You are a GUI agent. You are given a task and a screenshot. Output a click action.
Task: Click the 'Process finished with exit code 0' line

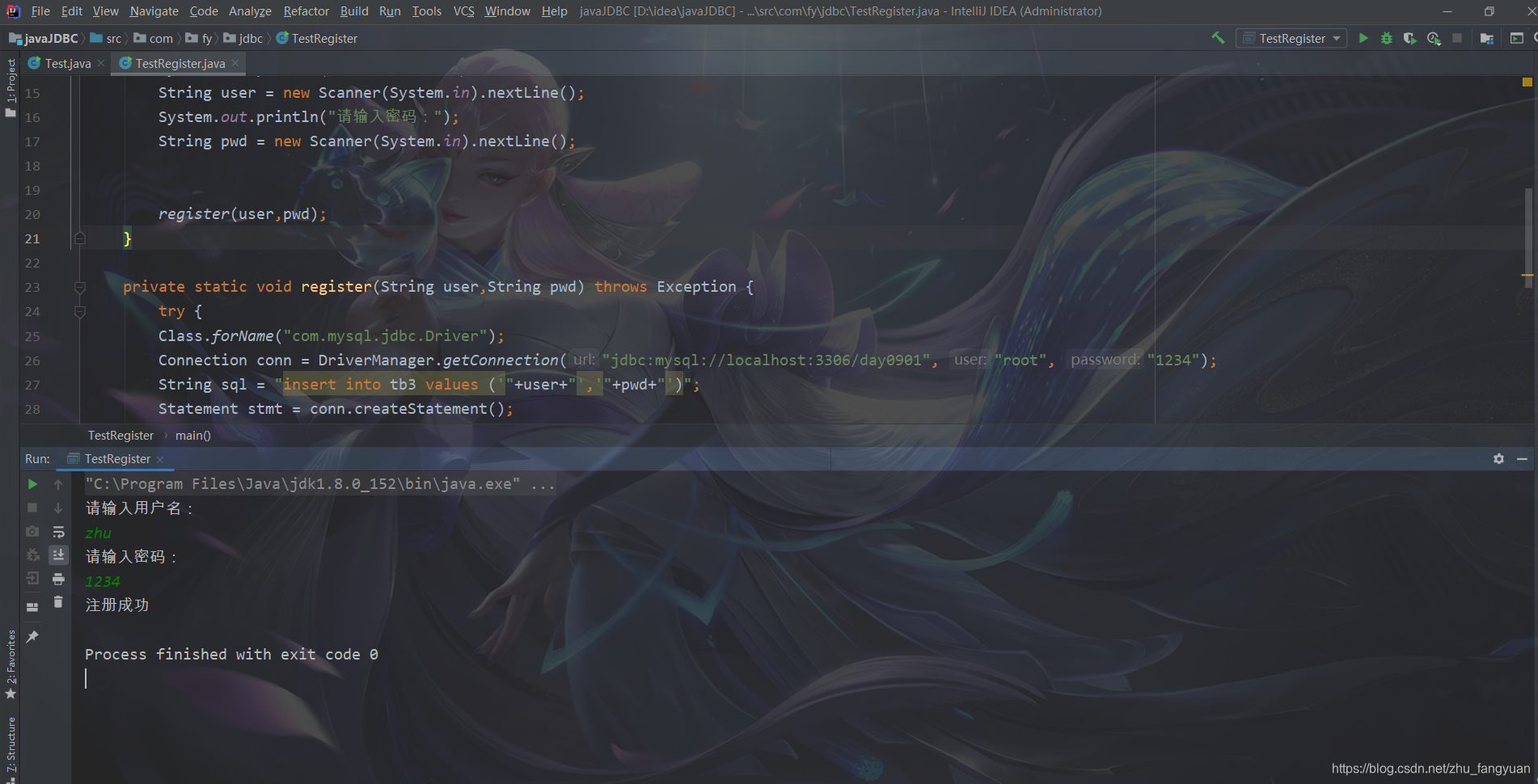click(x=231, y=654)
